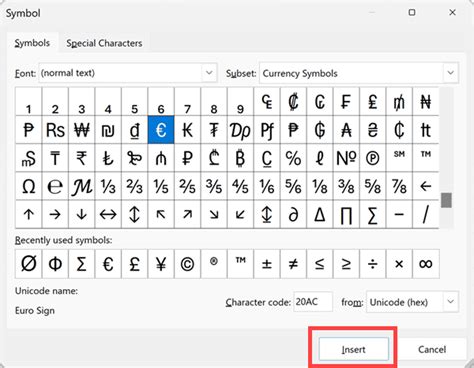474x368 pixels.
Task: Select the left right arrow ↔ symbol
Action: pyautogui.click(x=108, y=214)
